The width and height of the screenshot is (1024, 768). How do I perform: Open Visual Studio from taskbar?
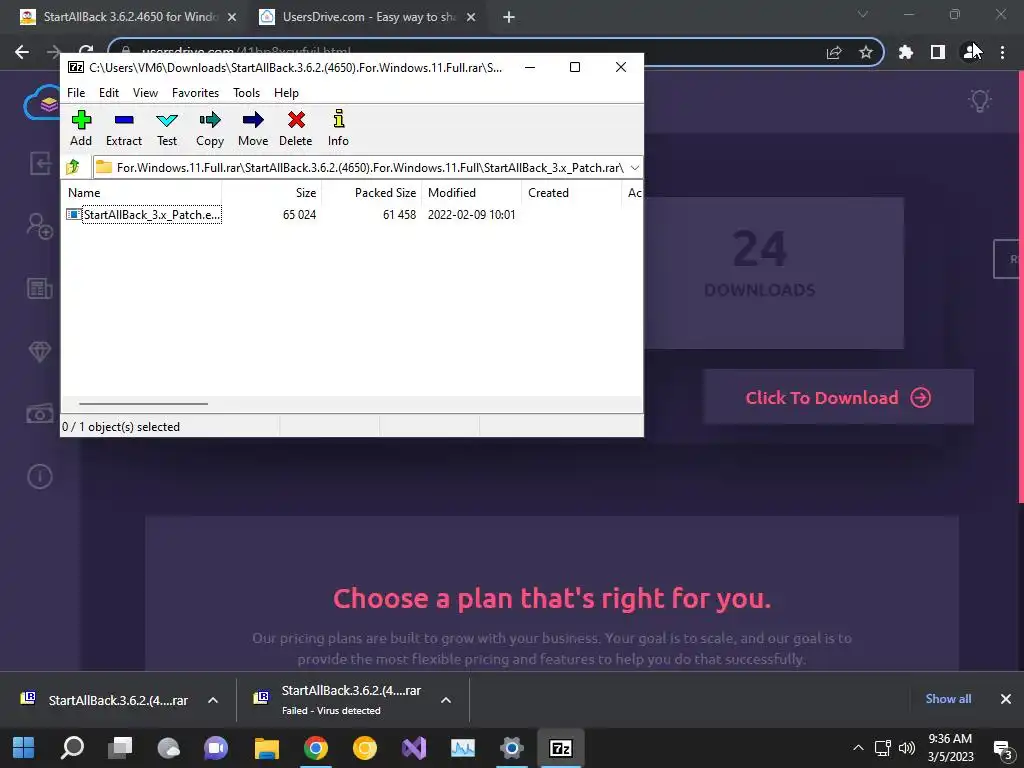pyautogui.click(x=413, y=748)
